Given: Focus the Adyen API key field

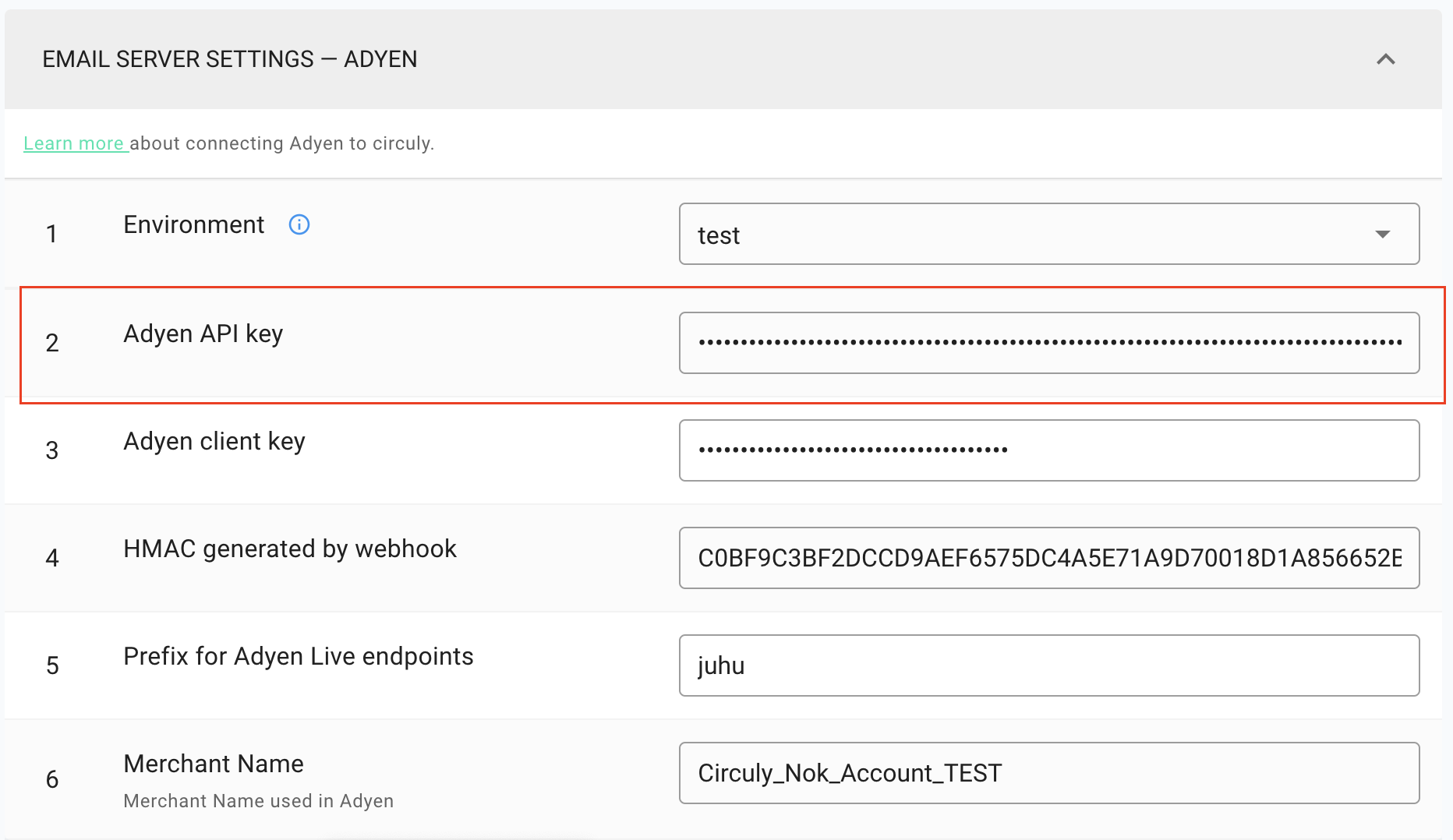Looking at the screenshot, I should pyautogui.click(x=1048, y=343).
